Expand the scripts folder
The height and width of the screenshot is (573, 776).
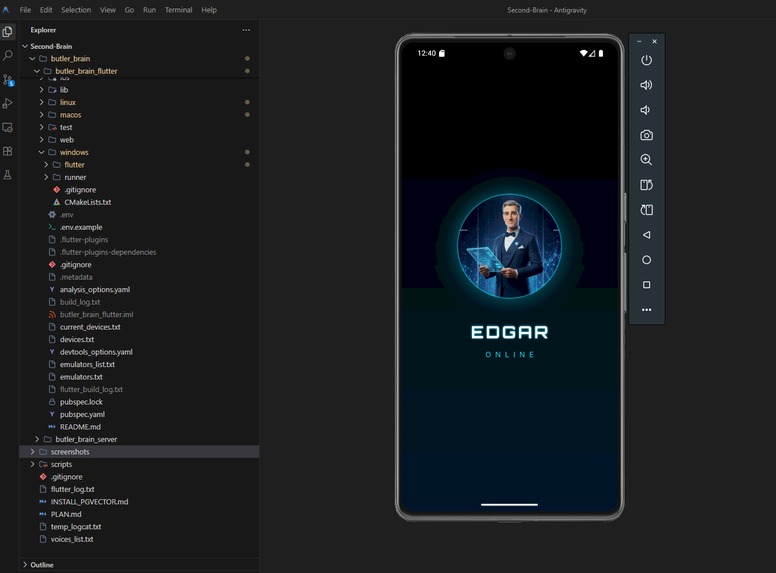(139, 464)
